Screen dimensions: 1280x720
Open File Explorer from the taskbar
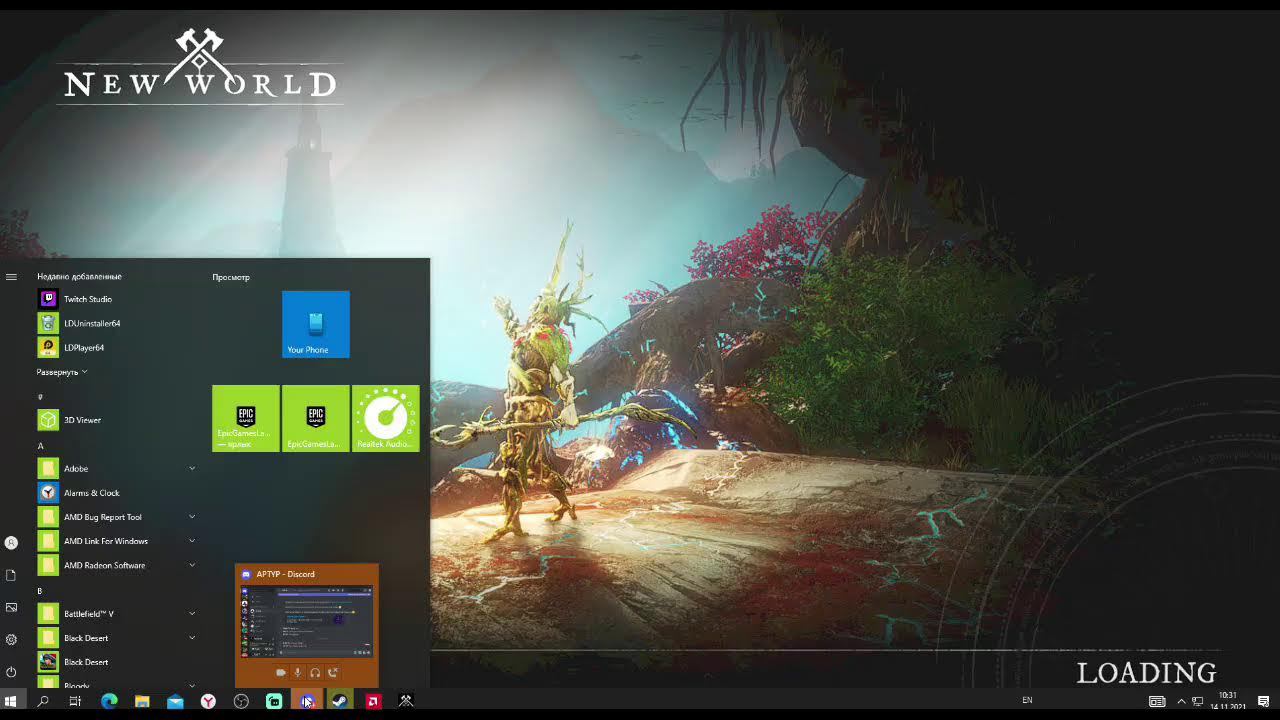point(142,702)
